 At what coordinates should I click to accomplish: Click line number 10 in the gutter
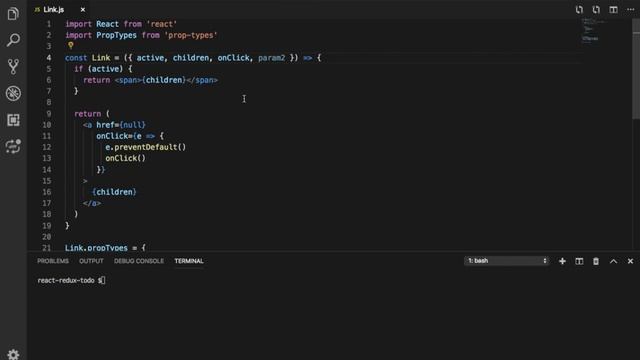click(47, 125)
